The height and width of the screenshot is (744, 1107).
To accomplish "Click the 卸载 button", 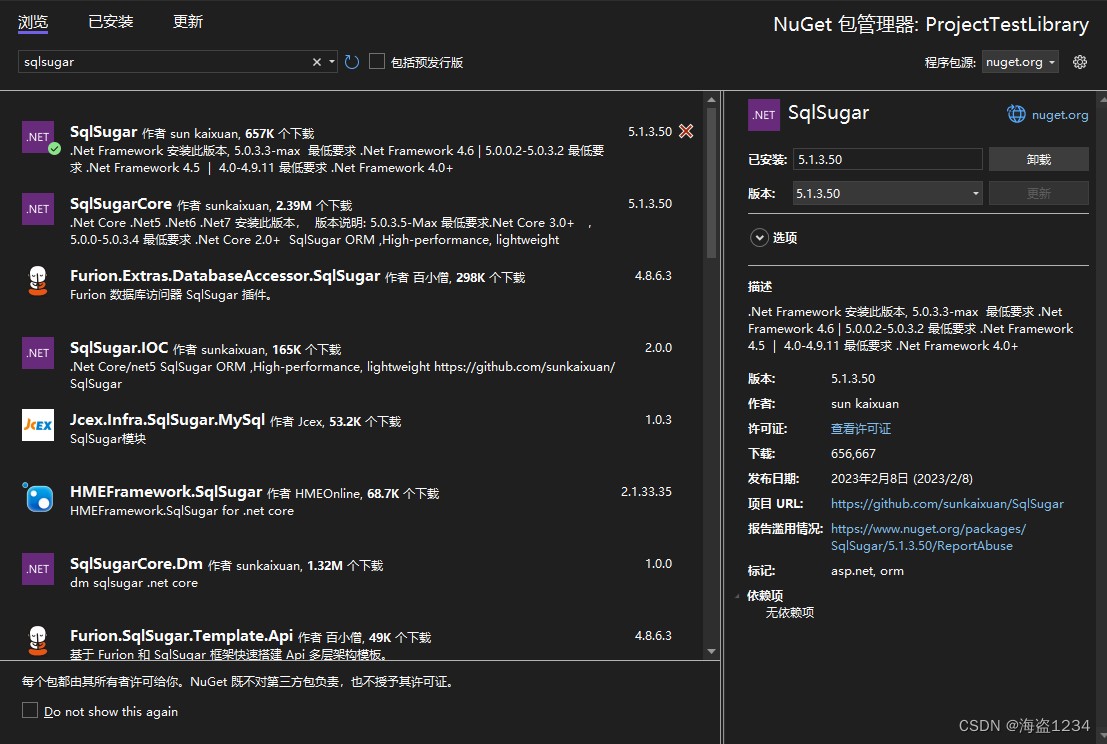I will point(1038,158).
